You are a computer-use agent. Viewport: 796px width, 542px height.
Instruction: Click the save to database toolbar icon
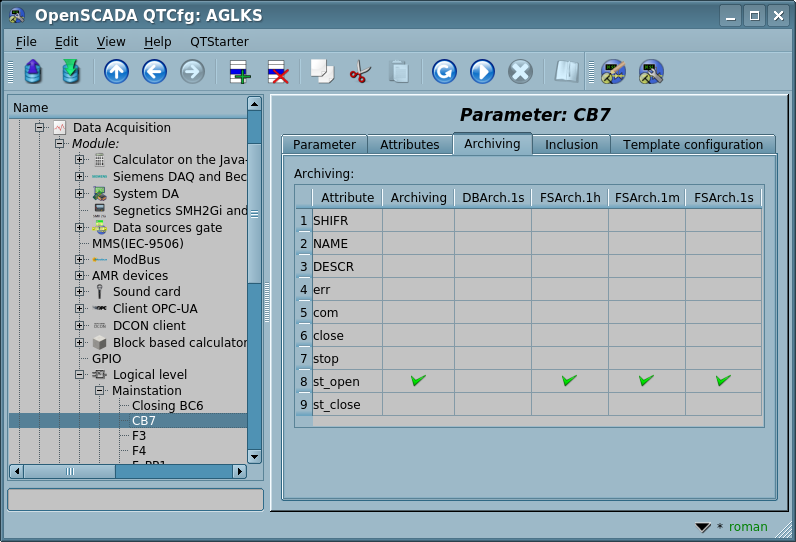[71, 72]
